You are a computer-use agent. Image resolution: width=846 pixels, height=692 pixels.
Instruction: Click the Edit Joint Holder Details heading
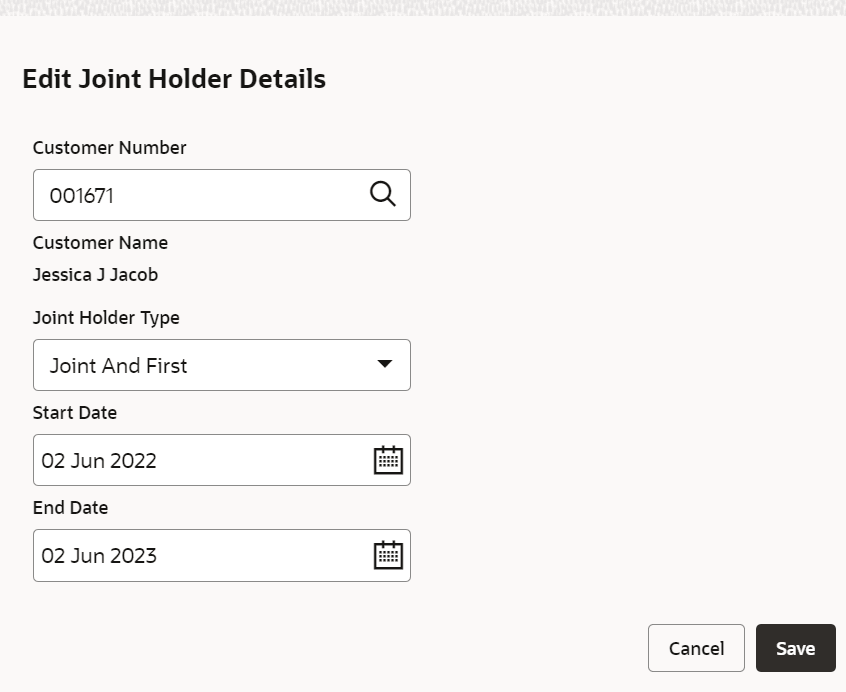click(174, 79)
